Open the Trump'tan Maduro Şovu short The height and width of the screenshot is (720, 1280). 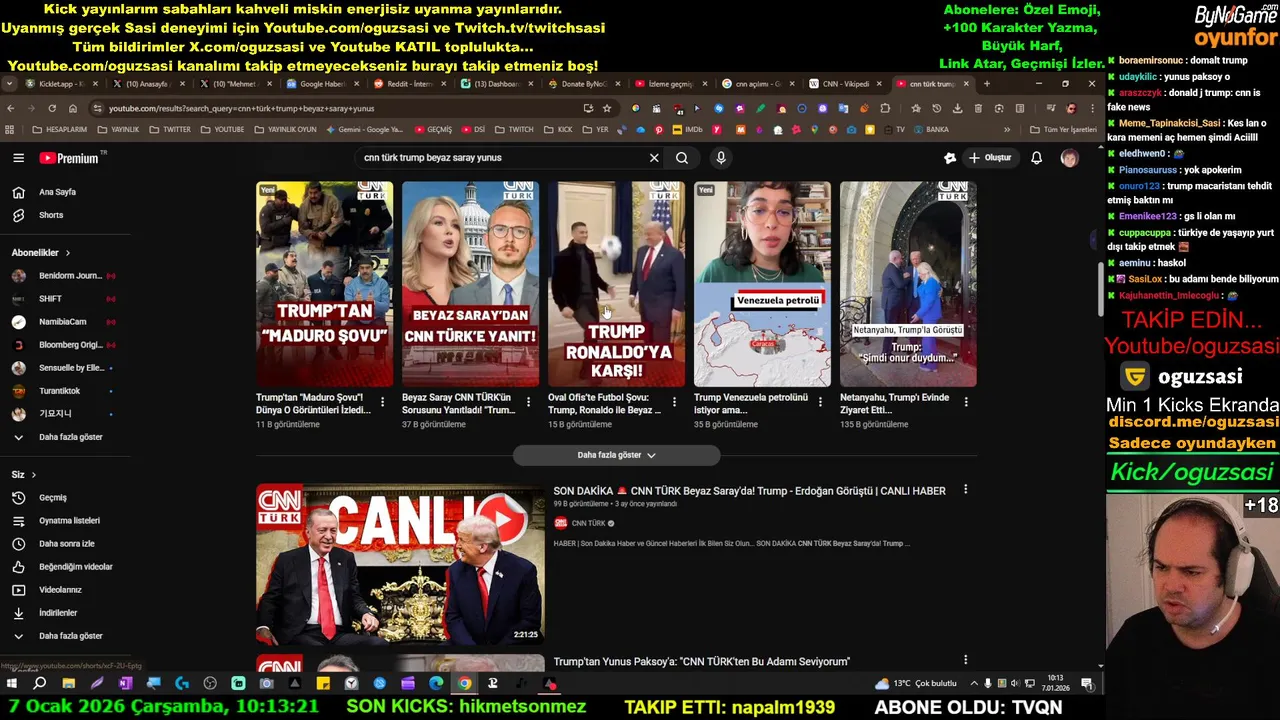pyautogui.click(x=324, y=284)
